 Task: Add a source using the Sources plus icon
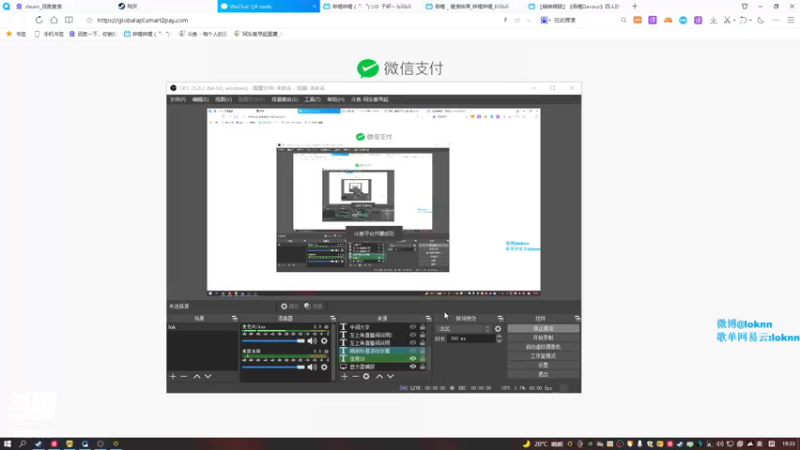344,377
